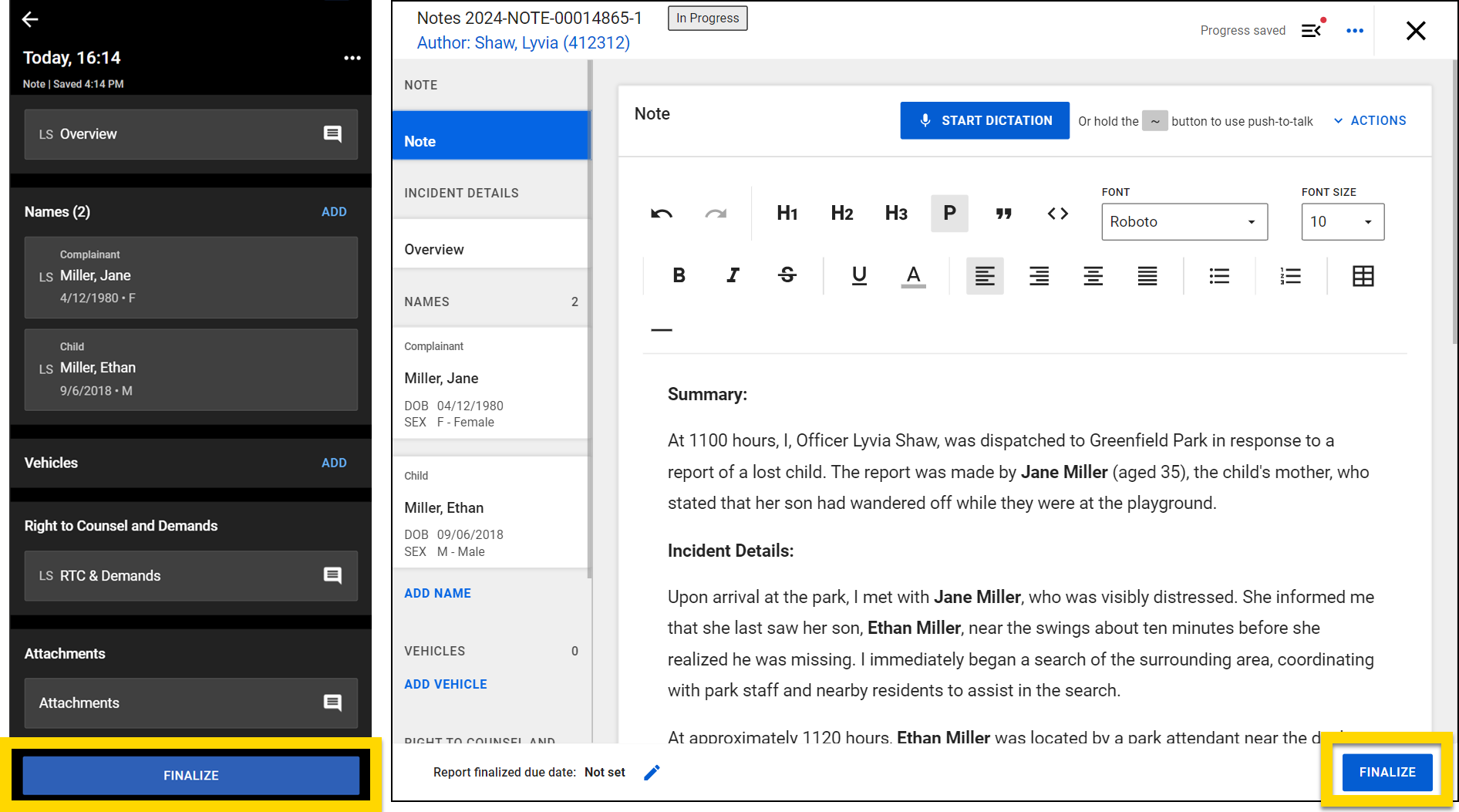The image size is (1459, 812).
Task: Open the Font dropdown showing Roboto
Action: click(1184, 222)
